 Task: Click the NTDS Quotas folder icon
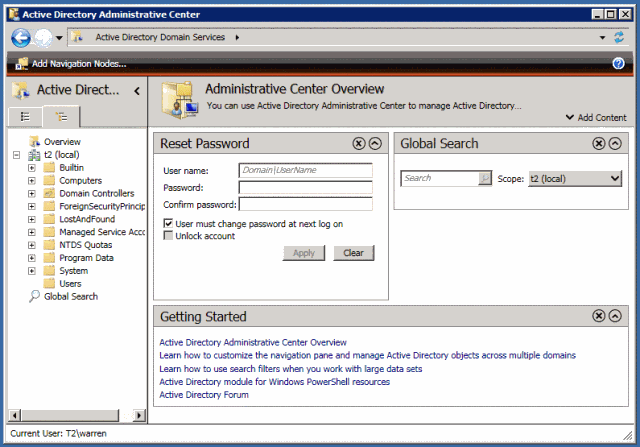pos(49,245)
